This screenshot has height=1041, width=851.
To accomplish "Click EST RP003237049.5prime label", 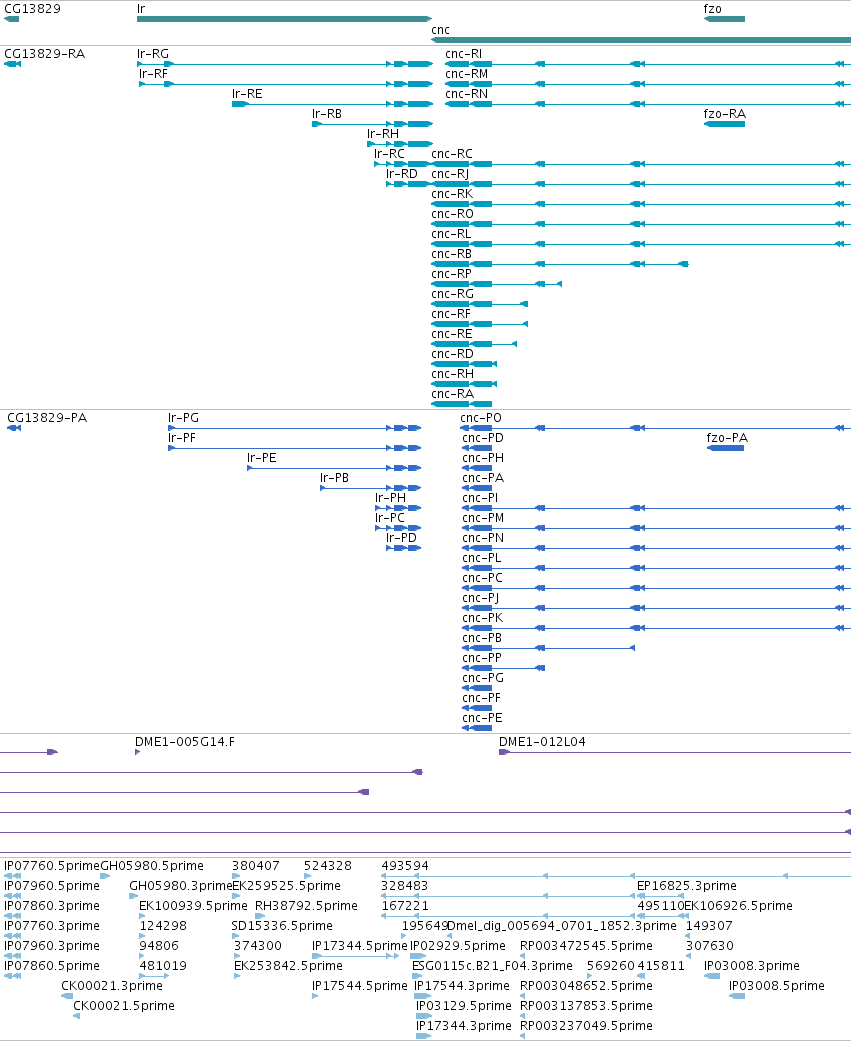I will [x=586, y=1026].
